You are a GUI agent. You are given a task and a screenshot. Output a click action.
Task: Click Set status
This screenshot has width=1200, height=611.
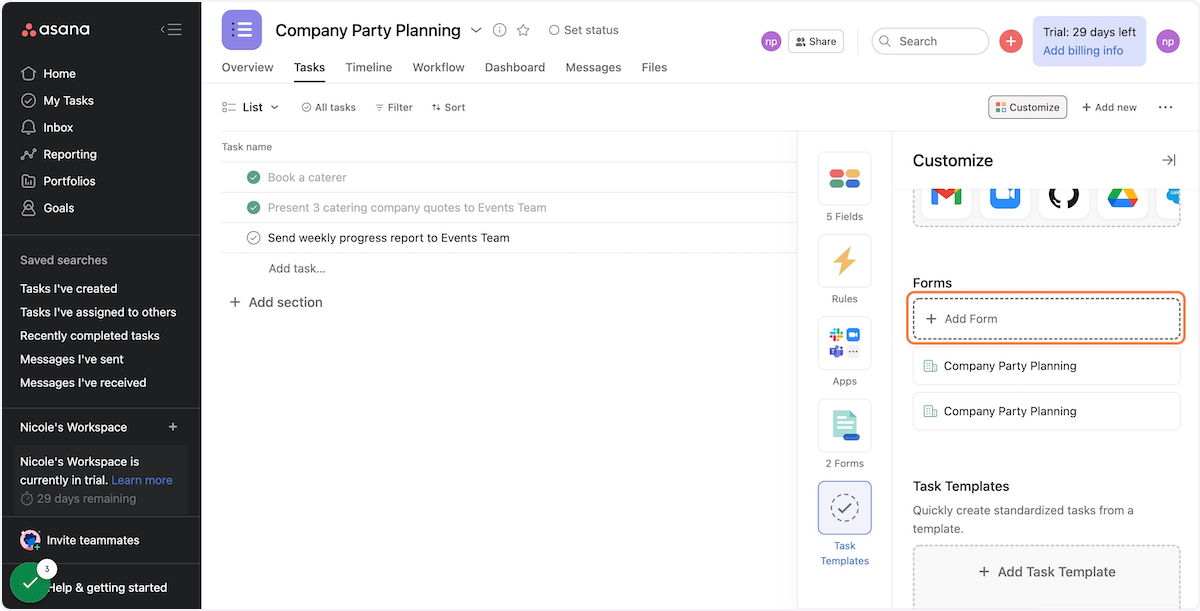[x=584, y=30]
